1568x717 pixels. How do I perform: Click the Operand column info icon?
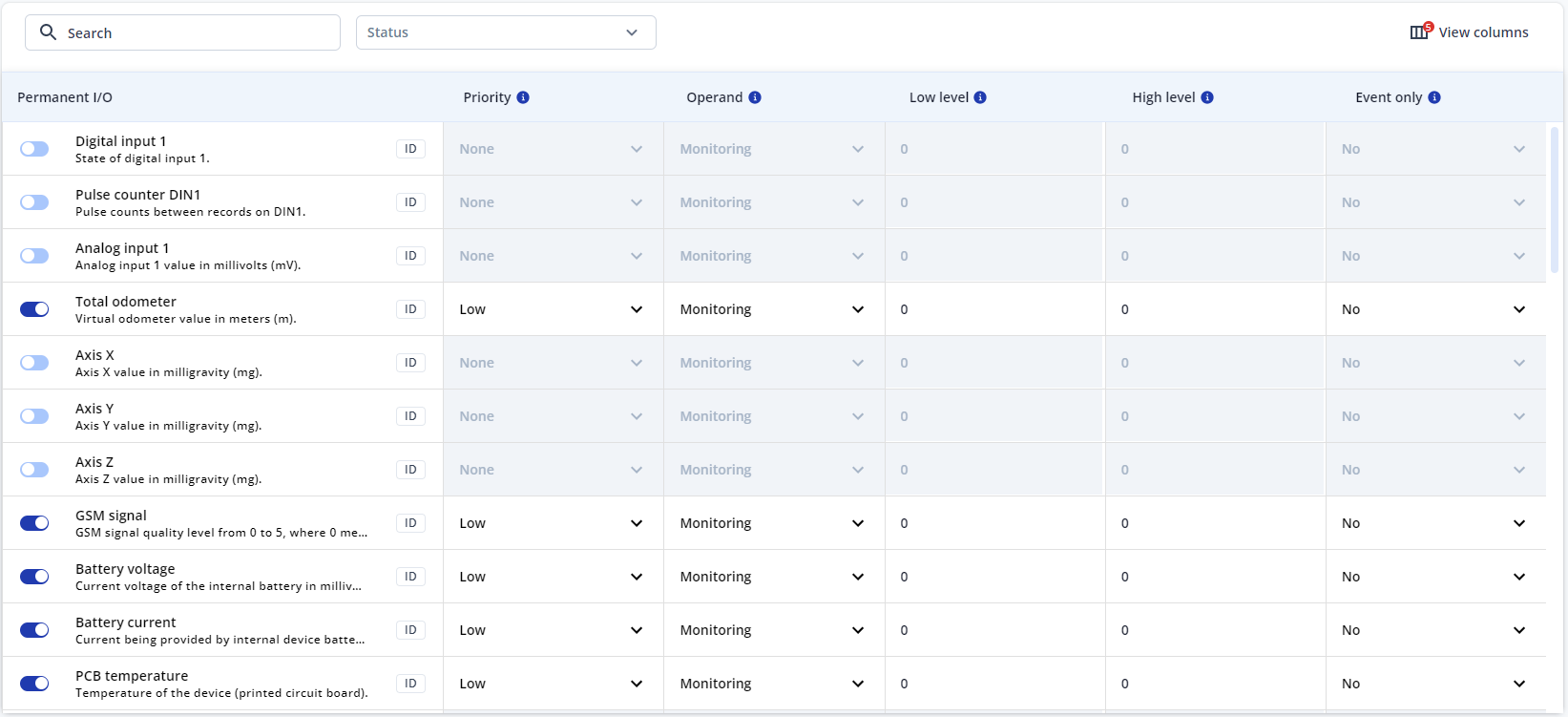[x=755, y=97]
